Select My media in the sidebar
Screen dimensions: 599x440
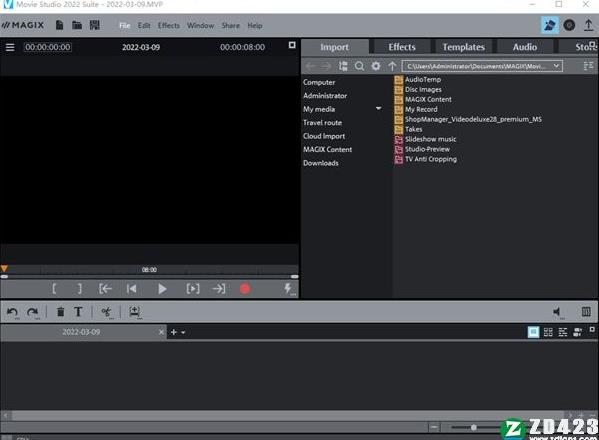[319, 109]
